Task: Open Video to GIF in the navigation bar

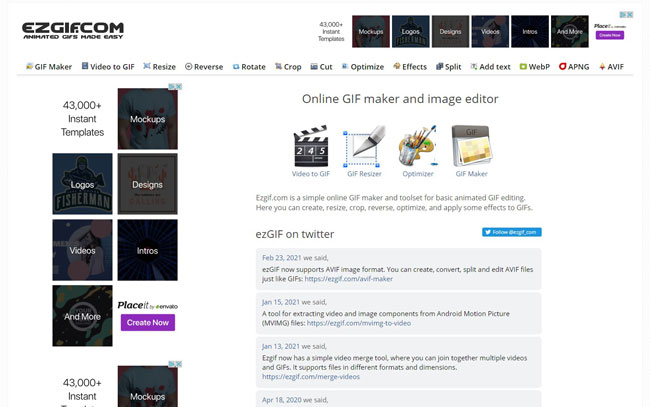Action: coord(108,67)
